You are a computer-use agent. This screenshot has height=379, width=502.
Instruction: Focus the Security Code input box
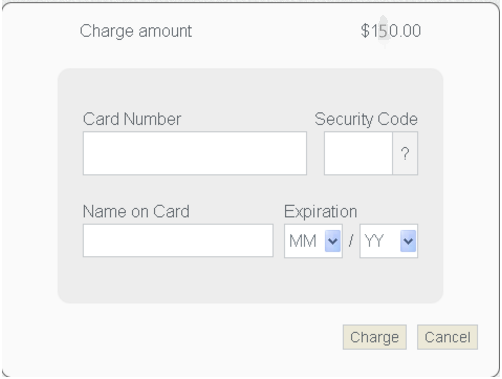[358, 153]
